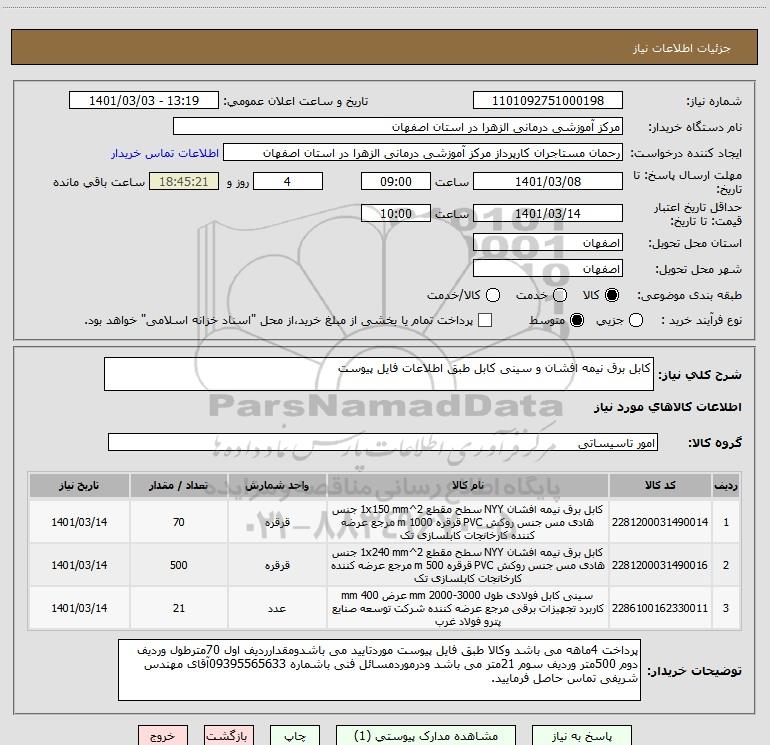This screenshot has width=770, height=745.
Task: Click the need date in row 3
Action: pos(79,608)
